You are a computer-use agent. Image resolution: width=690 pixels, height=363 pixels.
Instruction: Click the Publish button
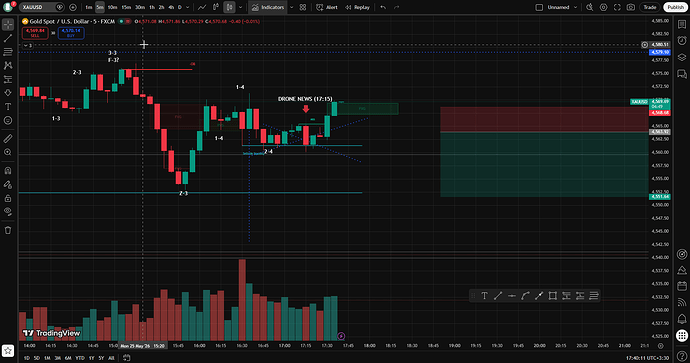coord(675,7)
